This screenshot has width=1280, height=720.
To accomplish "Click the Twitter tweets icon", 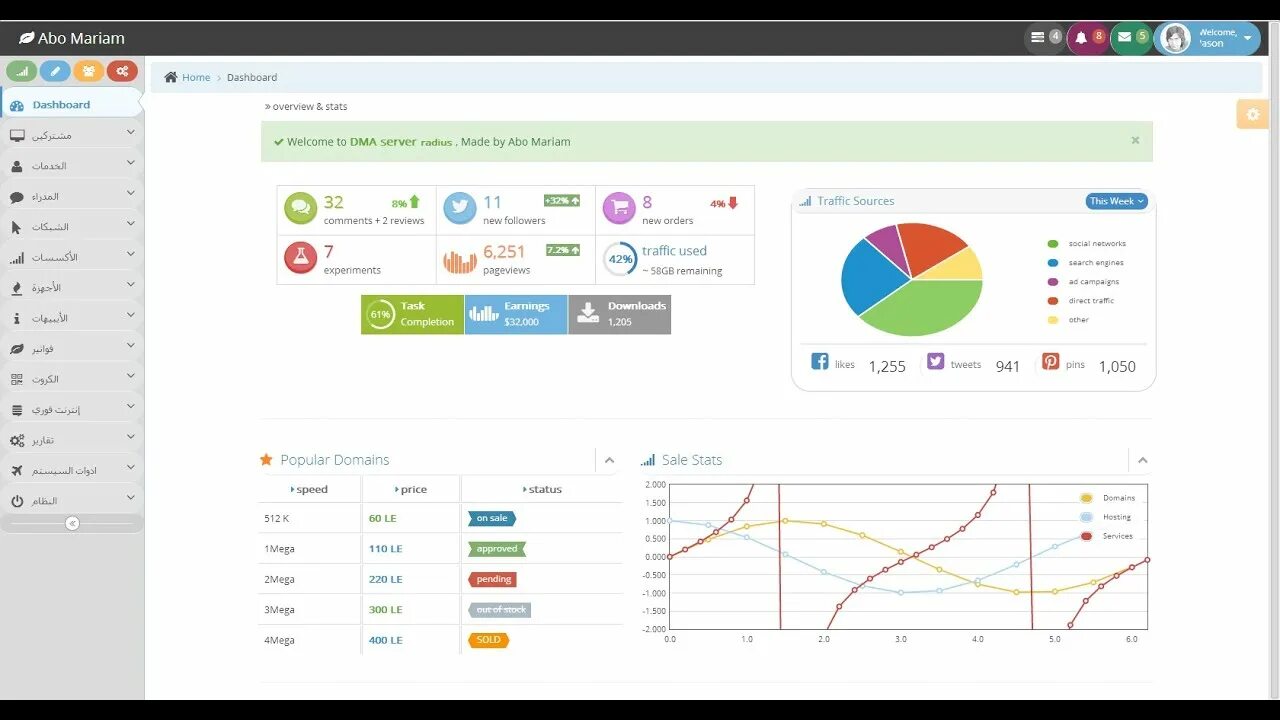I will [935, 362].
